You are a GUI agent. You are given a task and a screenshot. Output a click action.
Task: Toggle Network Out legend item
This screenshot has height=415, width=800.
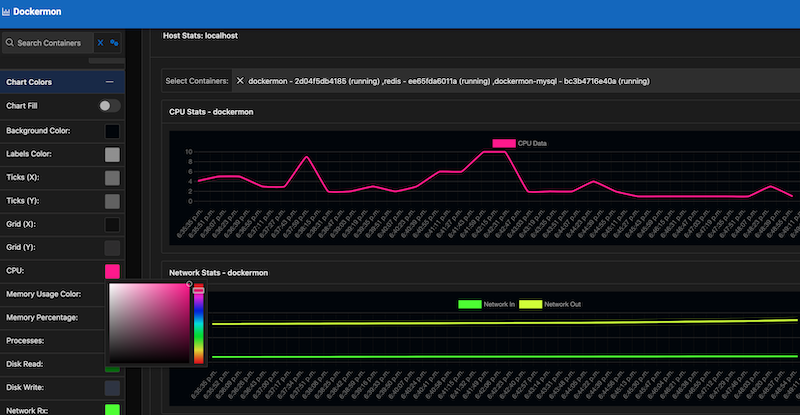(x=550, y=304)
